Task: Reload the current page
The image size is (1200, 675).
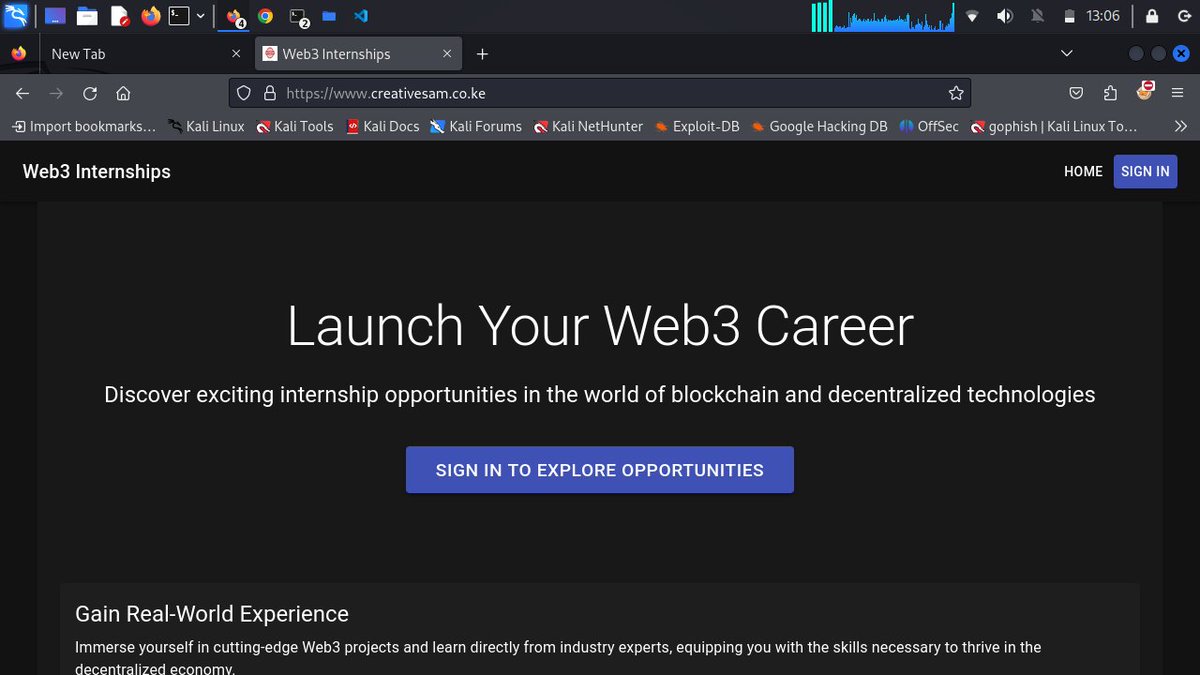Action: point(90,93)
